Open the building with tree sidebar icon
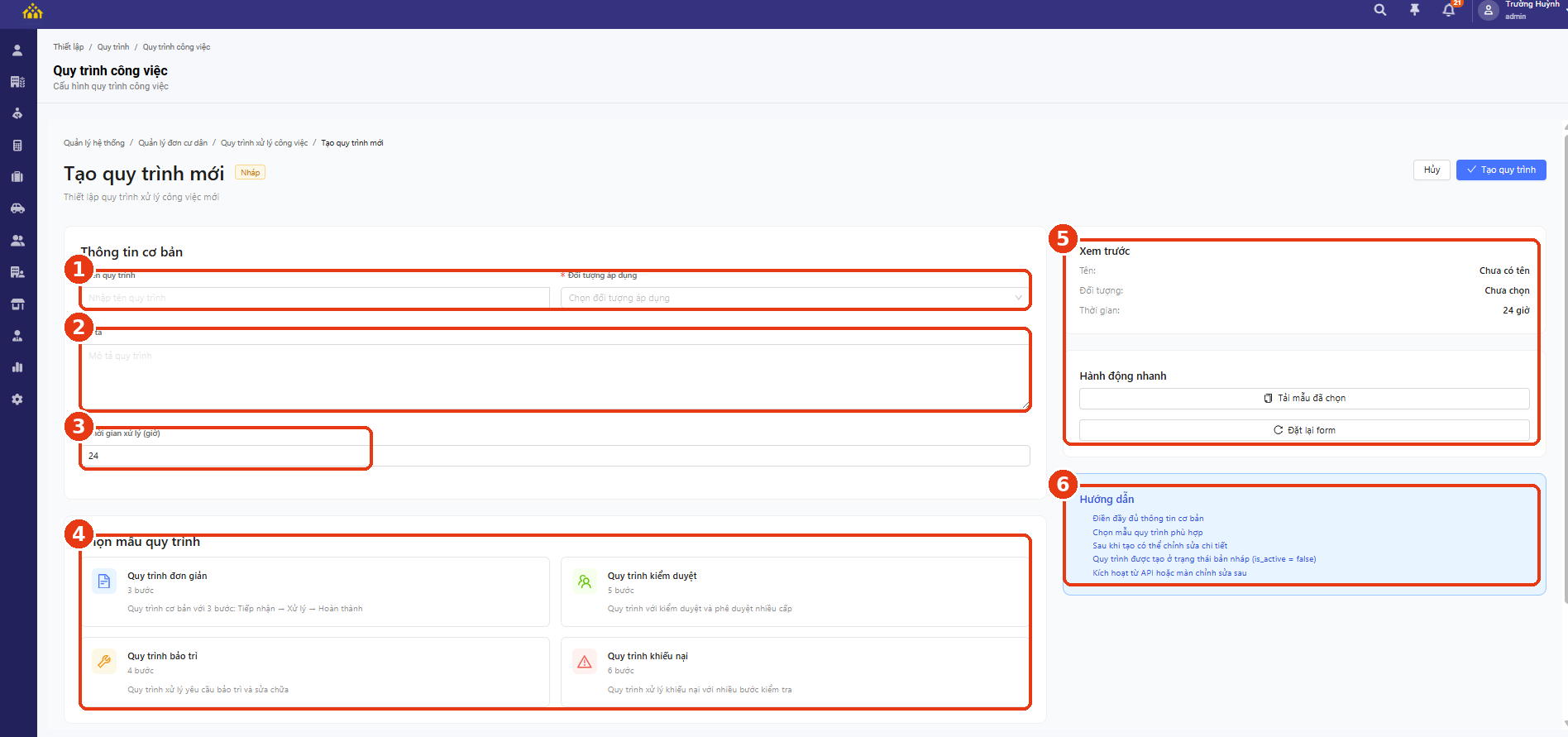This screenshot has height=737, width=1568. click(x=17, y=82)
